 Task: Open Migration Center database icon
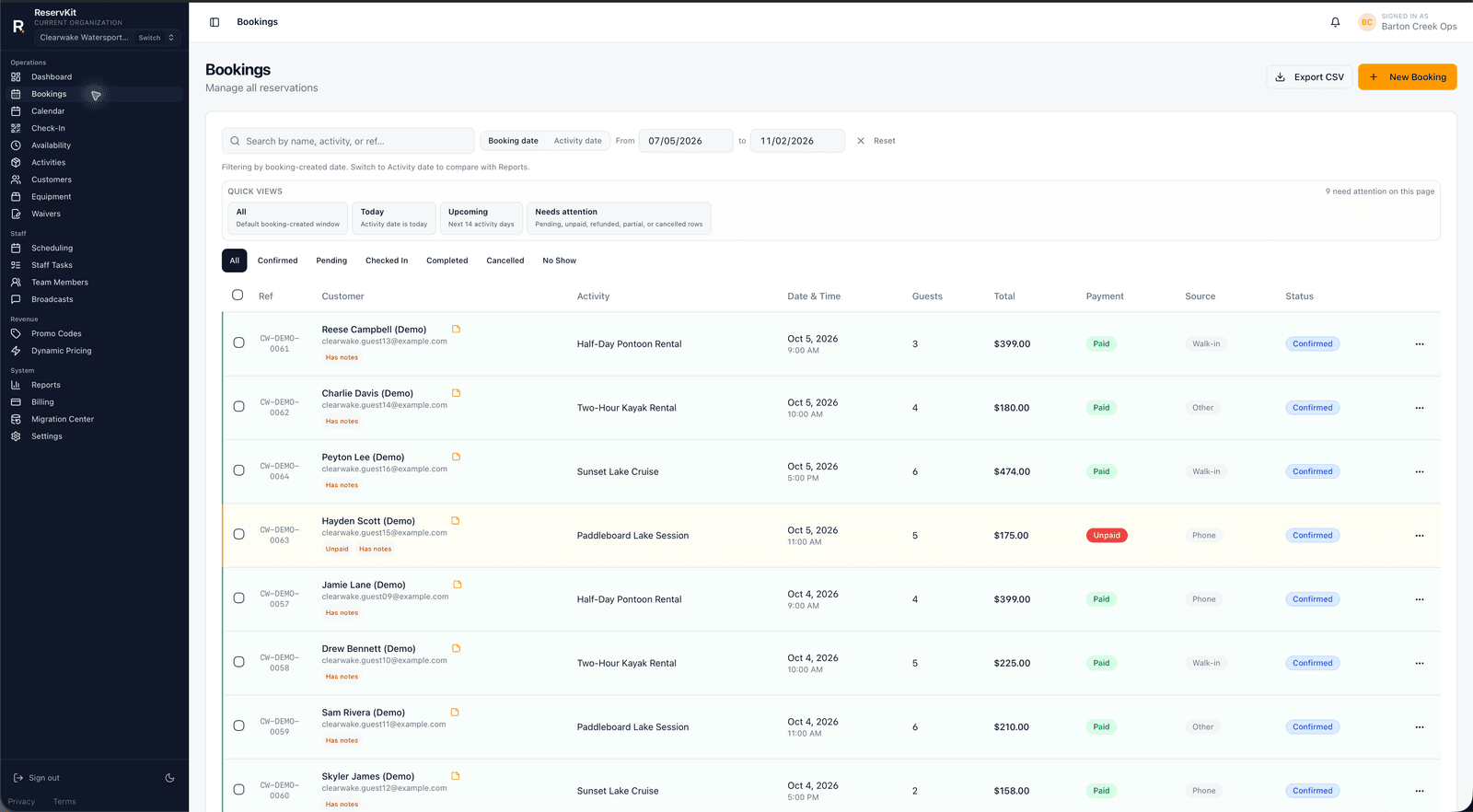pyautogui.click(x=16, y=420)
